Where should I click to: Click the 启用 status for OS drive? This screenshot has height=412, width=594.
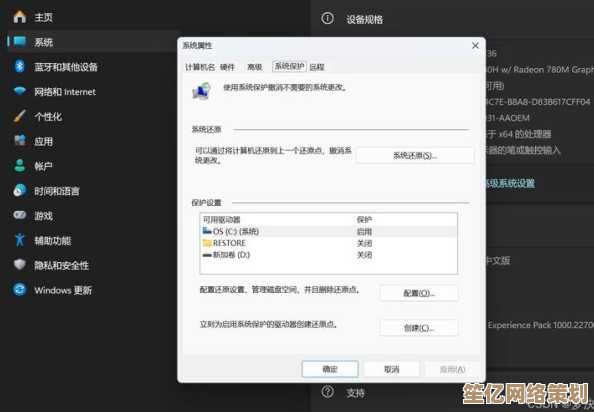[364, 231]
